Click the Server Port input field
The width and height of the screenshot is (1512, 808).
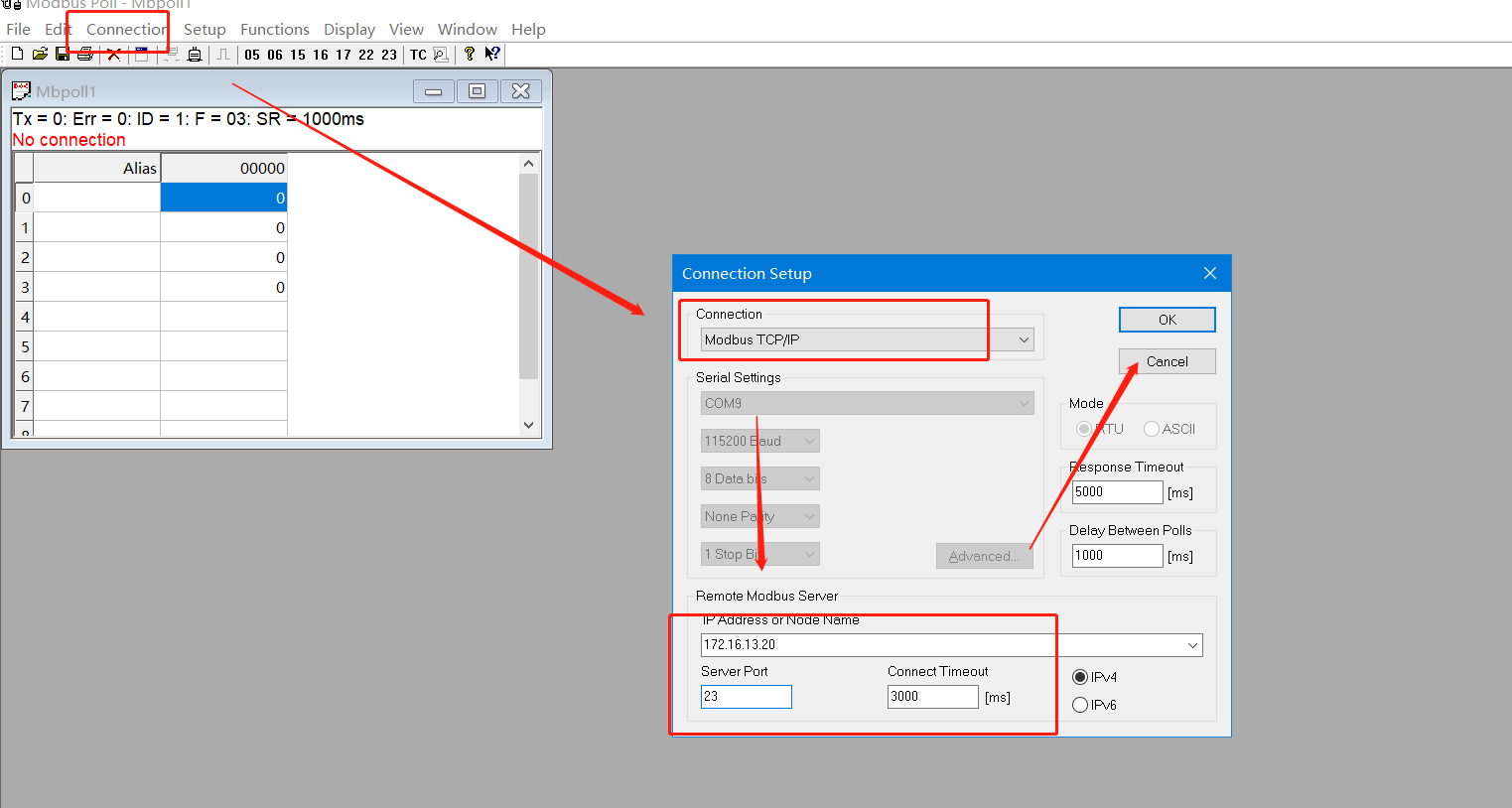(746, 697)
